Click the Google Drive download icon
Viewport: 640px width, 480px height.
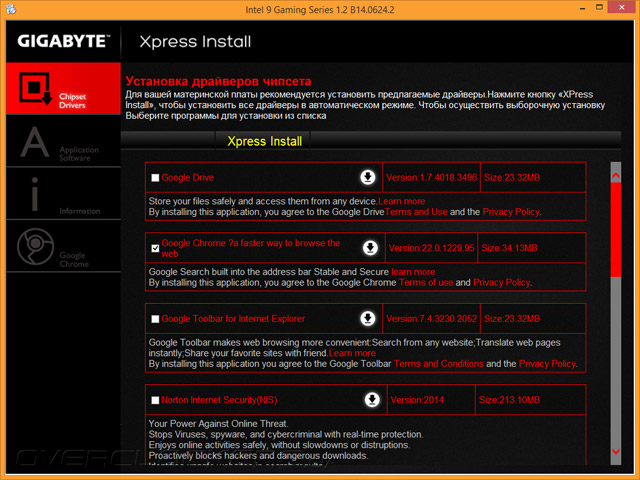point(368,177)
